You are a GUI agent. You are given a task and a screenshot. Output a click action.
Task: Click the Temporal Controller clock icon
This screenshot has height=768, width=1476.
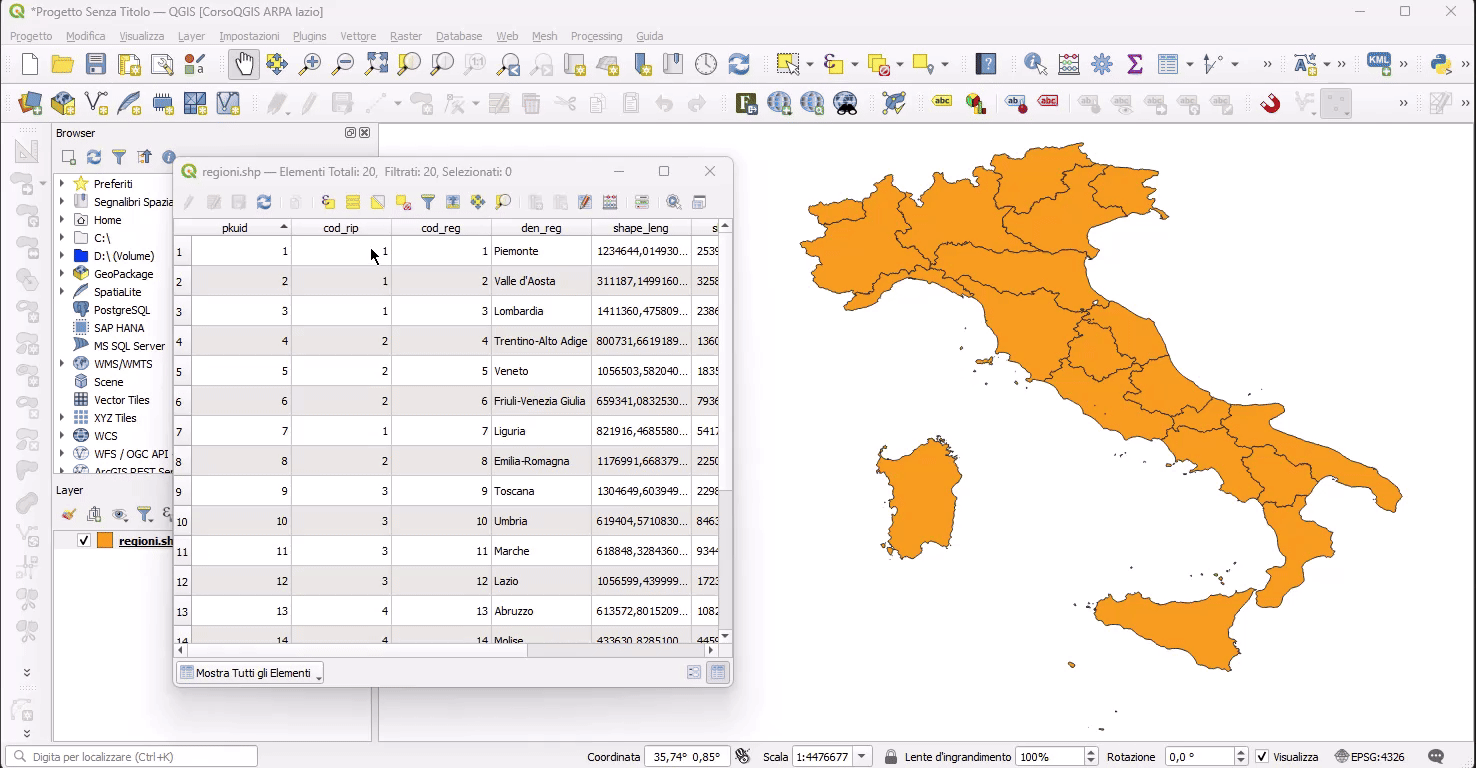click(706, 65)
